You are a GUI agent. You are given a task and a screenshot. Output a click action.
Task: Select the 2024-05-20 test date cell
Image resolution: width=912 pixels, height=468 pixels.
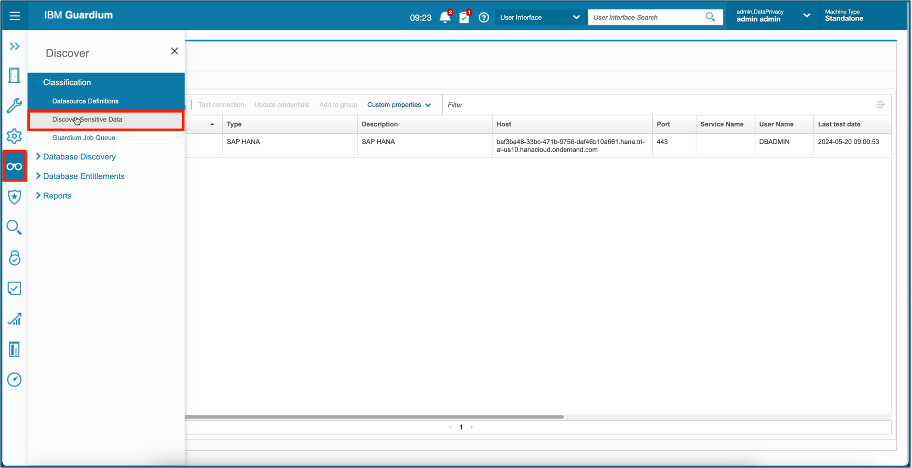(852, 145)
